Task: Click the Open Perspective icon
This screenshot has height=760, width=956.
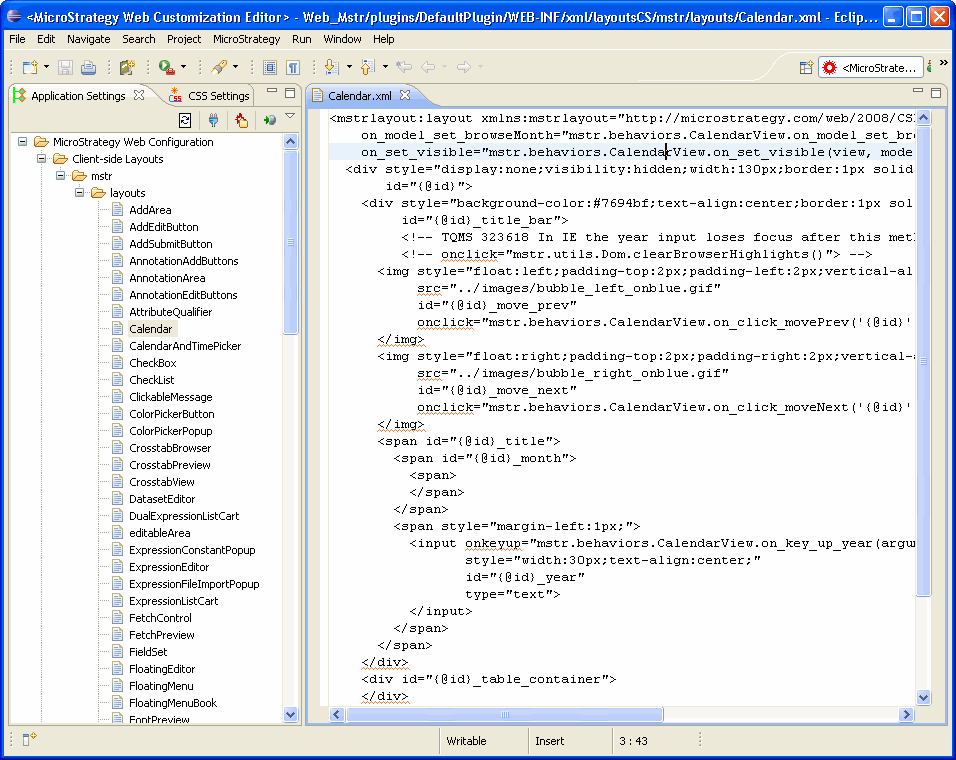Action: pyautogui.click(x=806, y=68)
